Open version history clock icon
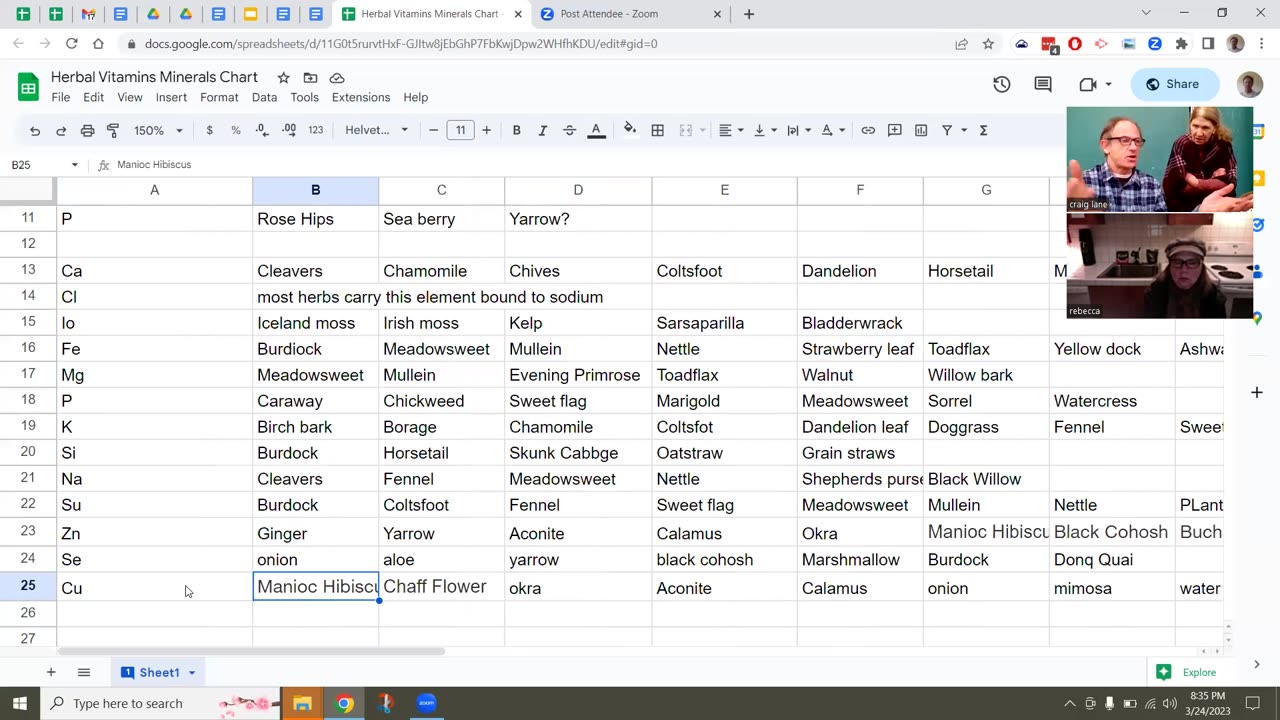 tap(1001, 84)
